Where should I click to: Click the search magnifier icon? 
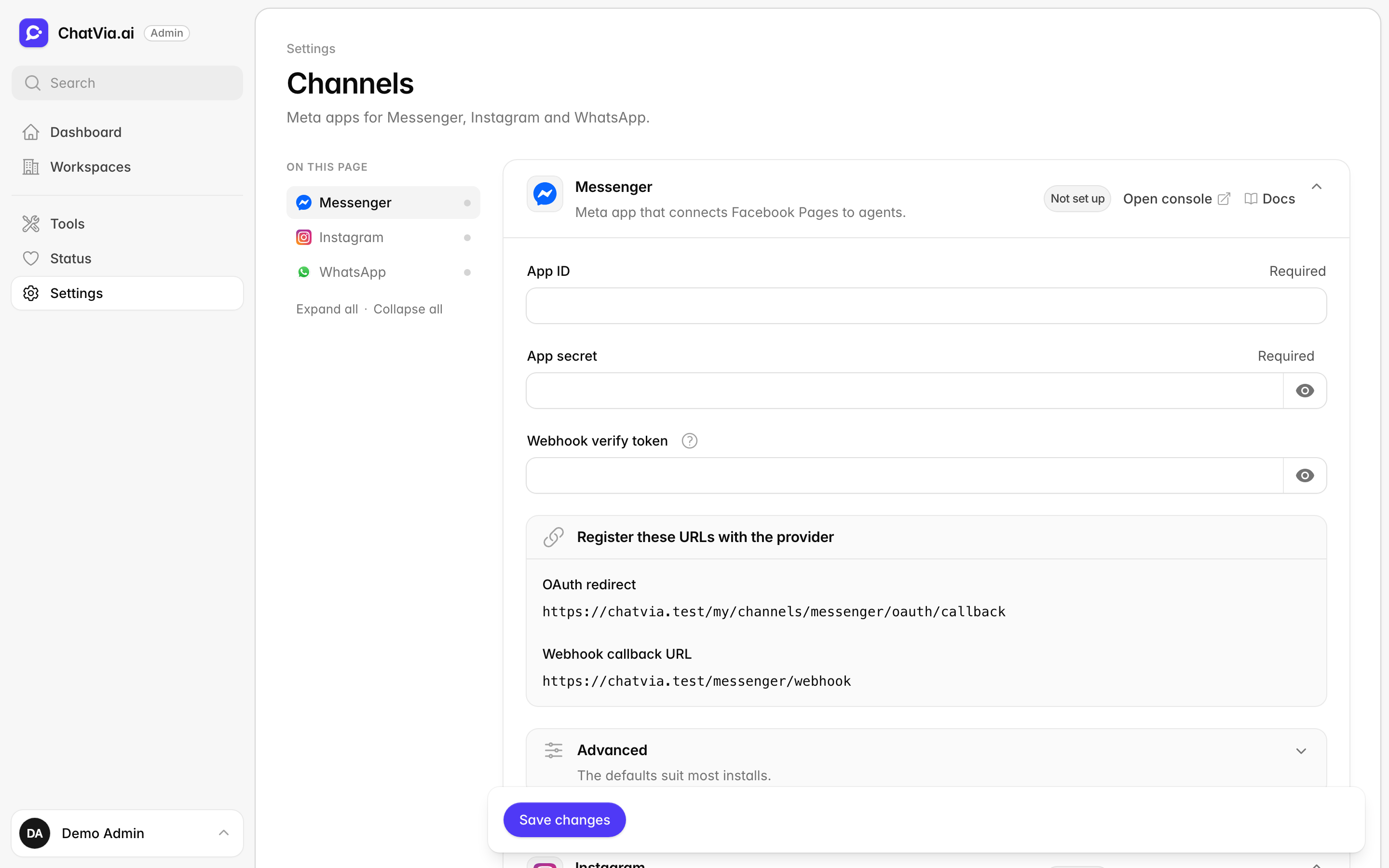click(x=33, y=83)
